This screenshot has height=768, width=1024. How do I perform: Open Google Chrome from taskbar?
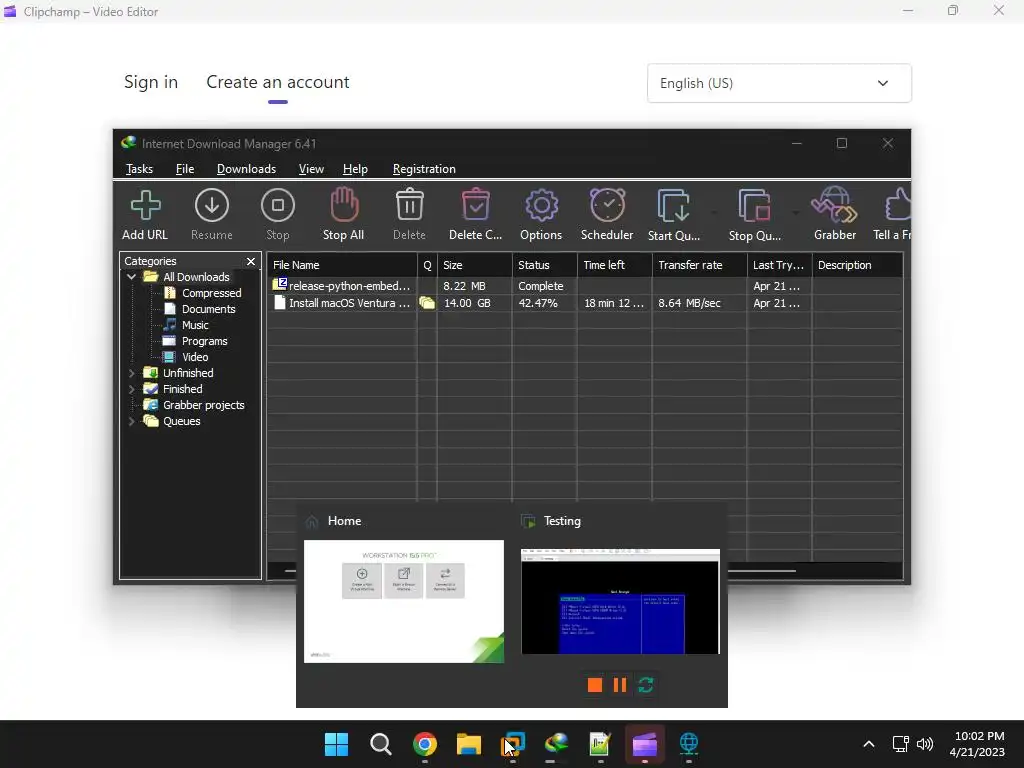[x=424, y=744]
